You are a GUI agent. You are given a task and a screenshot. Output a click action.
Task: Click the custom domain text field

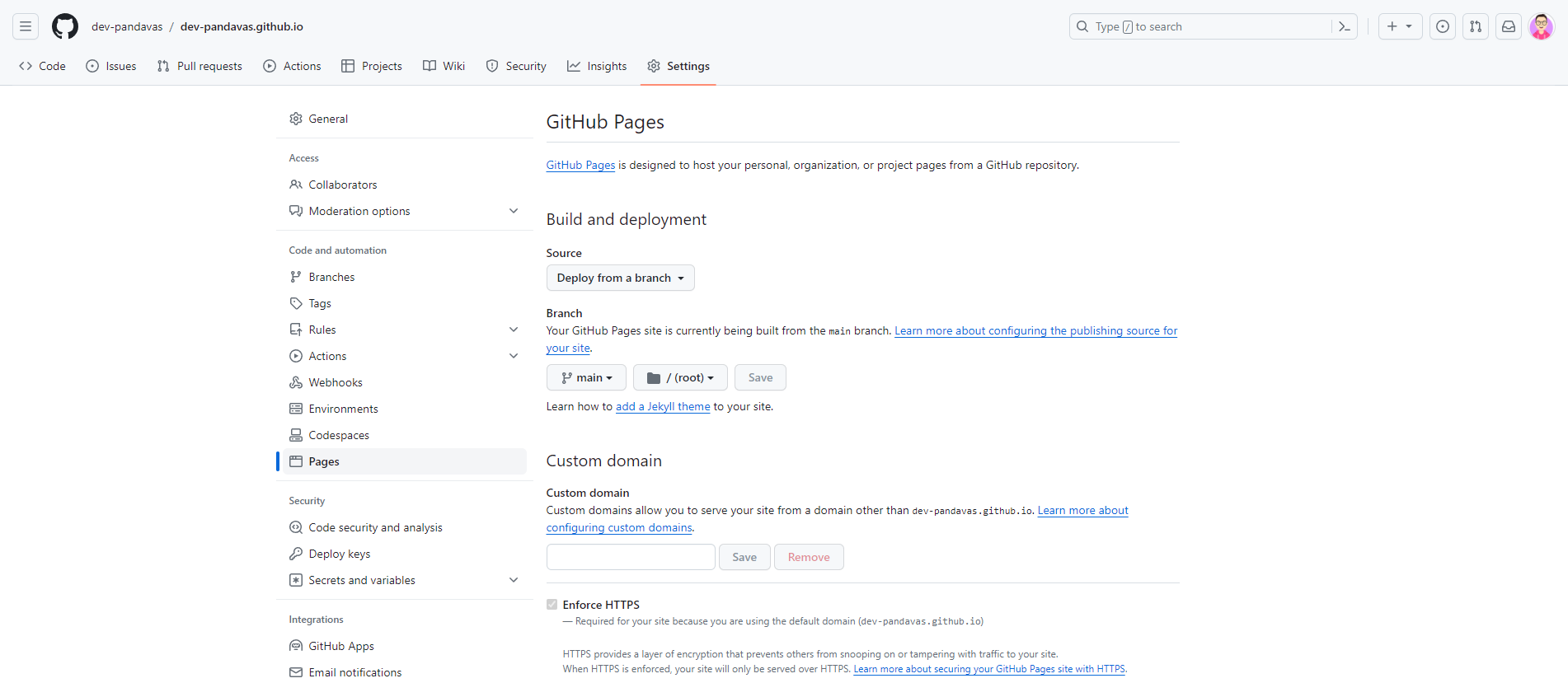pos(631,557)
